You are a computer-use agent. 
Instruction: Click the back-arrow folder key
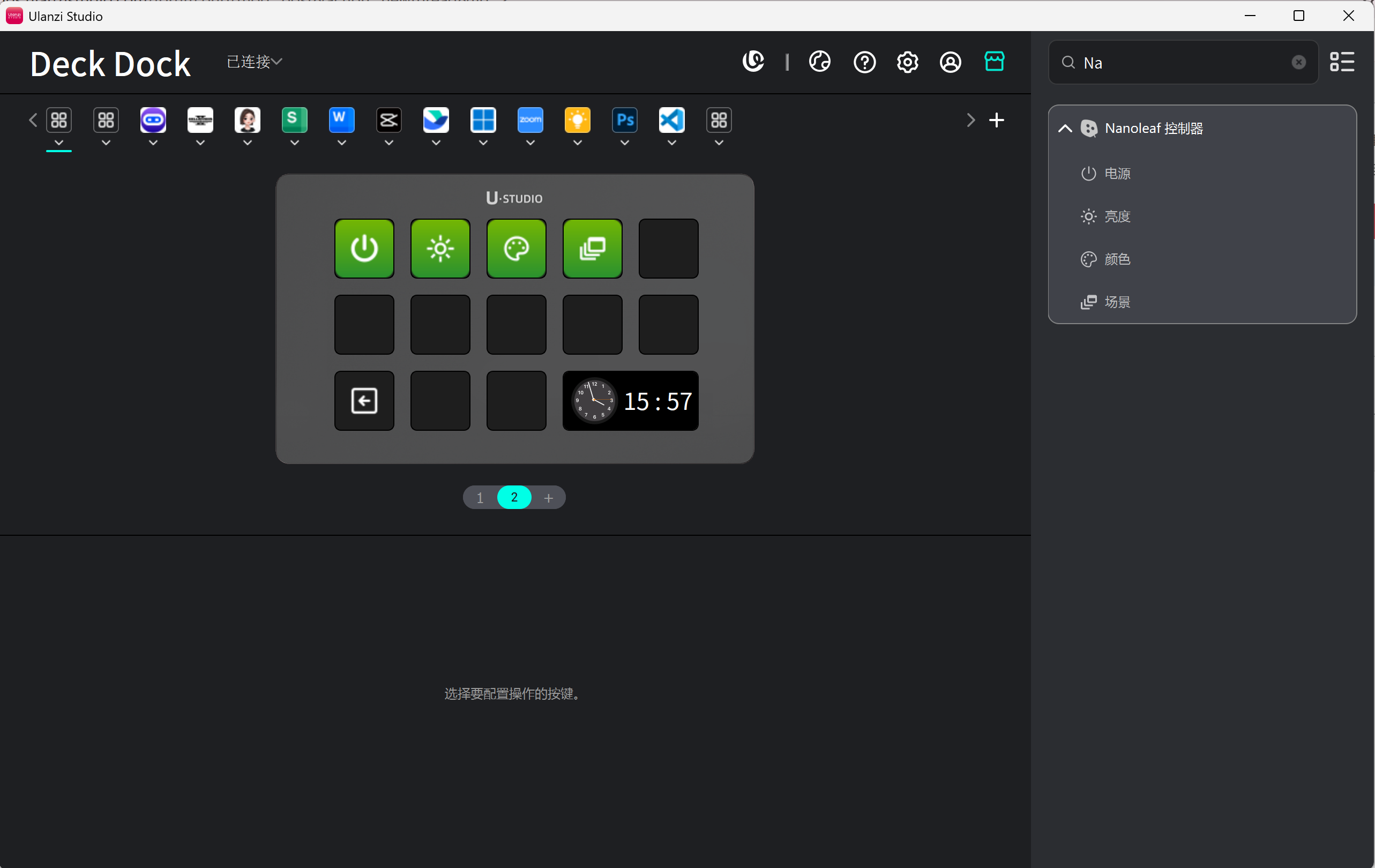point(364,400)
